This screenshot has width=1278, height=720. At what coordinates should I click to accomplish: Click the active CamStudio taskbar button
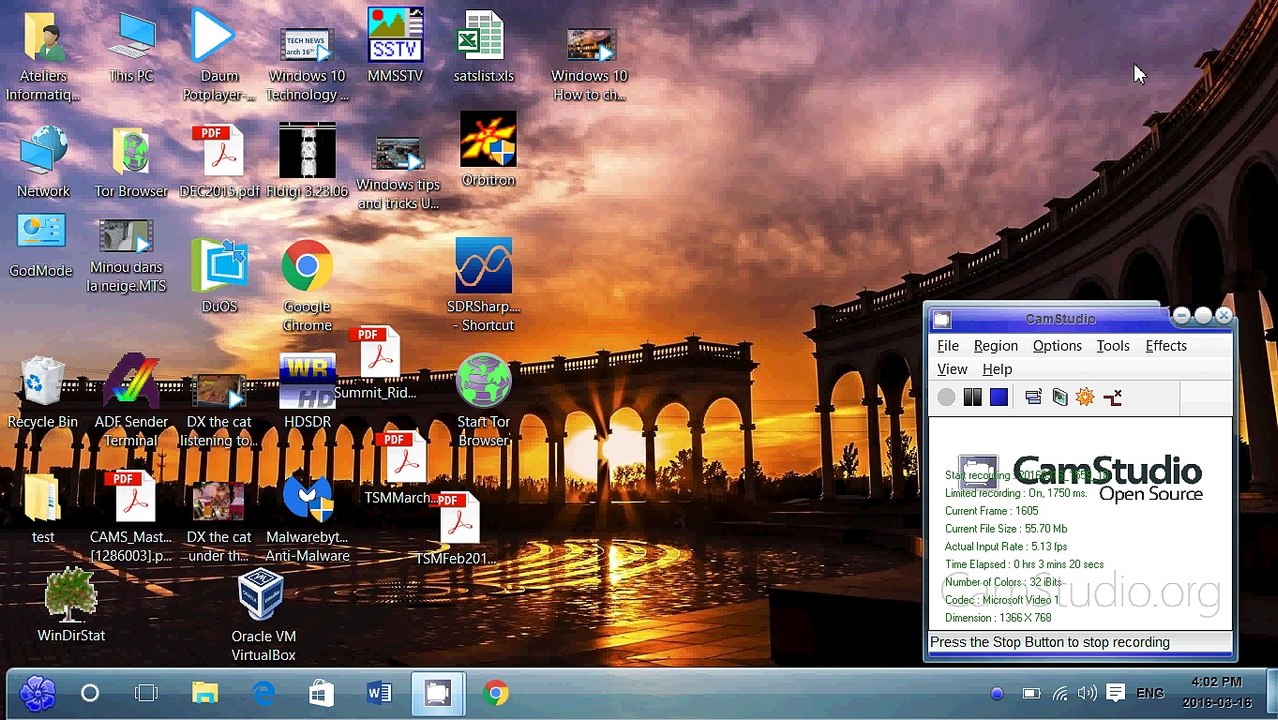(437, 693)
